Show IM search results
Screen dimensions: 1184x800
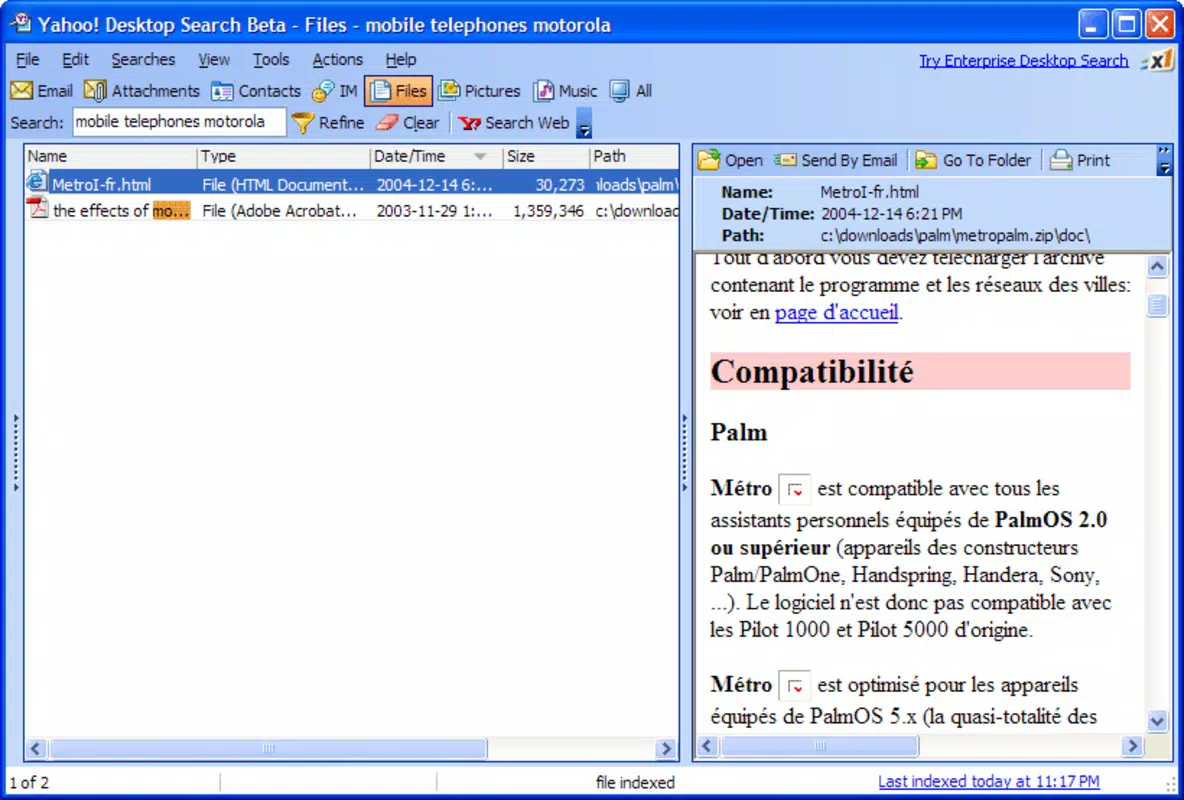point(335,91)
